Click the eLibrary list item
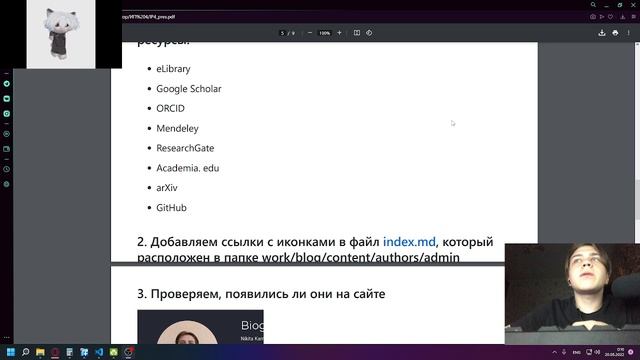The height and width of the screenshot is (360, 640). point(173,69)
